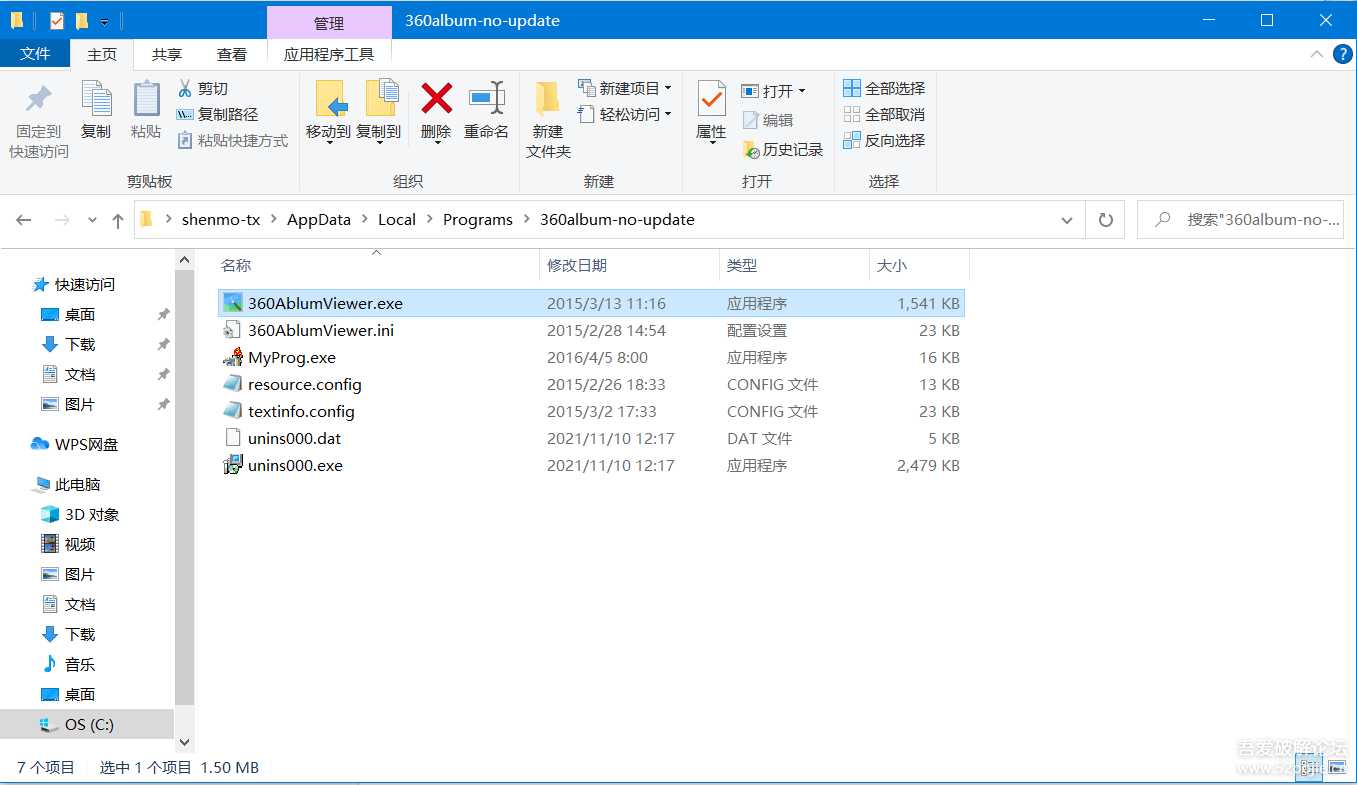
Task: Open the 新建项目 dropdown arrow
Action: [669, 88]
